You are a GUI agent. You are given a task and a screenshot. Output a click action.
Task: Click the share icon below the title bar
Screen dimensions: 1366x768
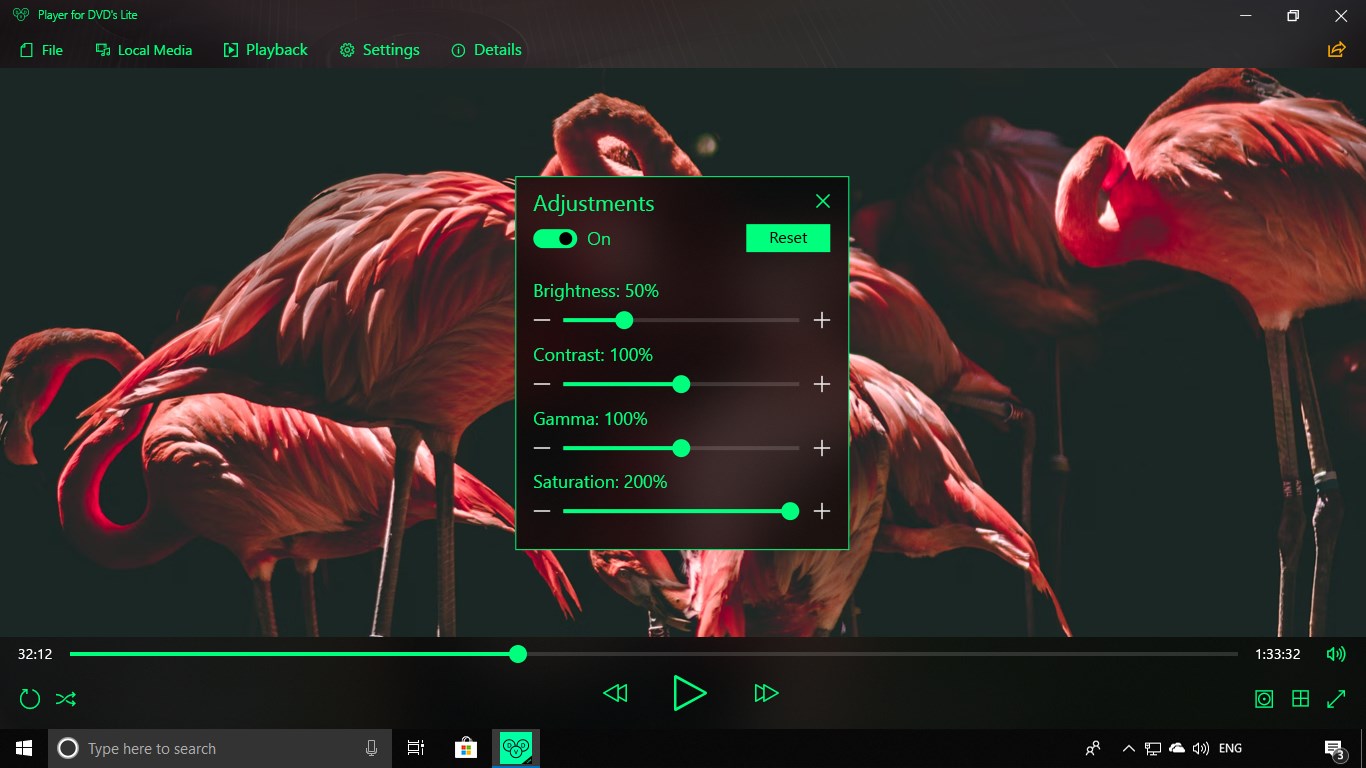click(1336, 48)
